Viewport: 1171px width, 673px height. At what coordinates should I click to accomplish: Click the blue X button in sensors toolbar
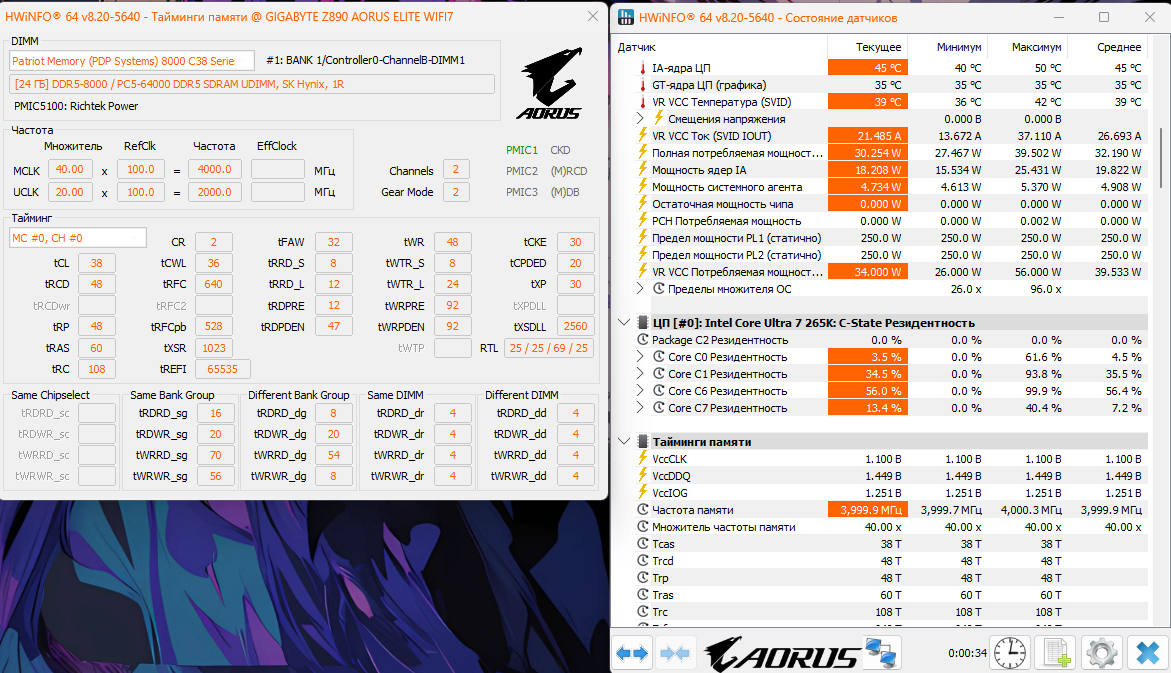1147,654
